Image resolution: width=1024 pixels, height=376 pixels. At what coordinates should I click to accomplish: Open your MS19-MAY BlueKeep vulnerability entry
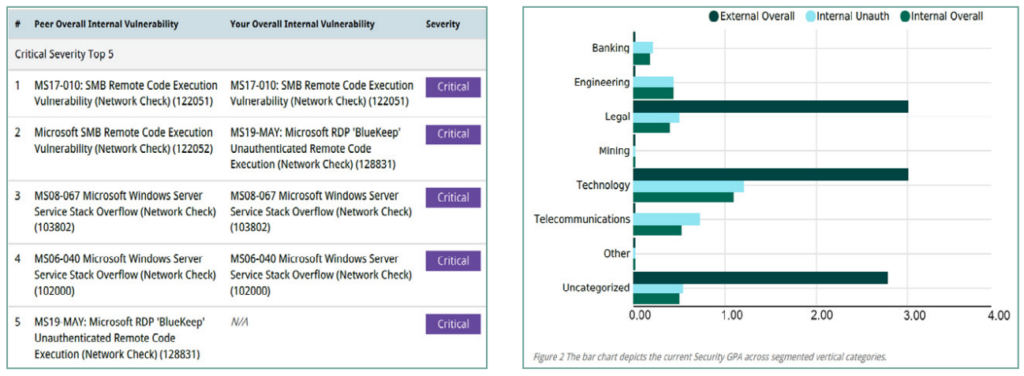click(316, 148)
